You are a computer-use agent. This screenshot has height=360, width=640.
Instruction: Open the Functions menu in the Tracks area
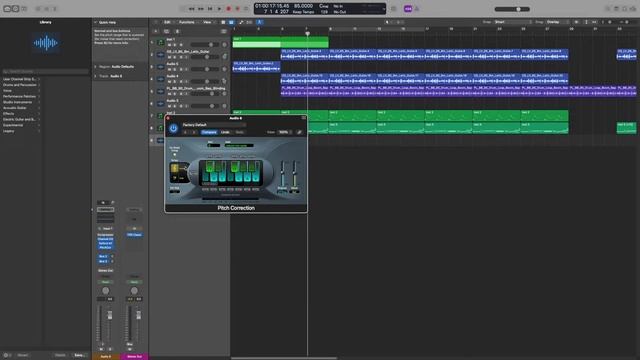click(x=187, y=22)
